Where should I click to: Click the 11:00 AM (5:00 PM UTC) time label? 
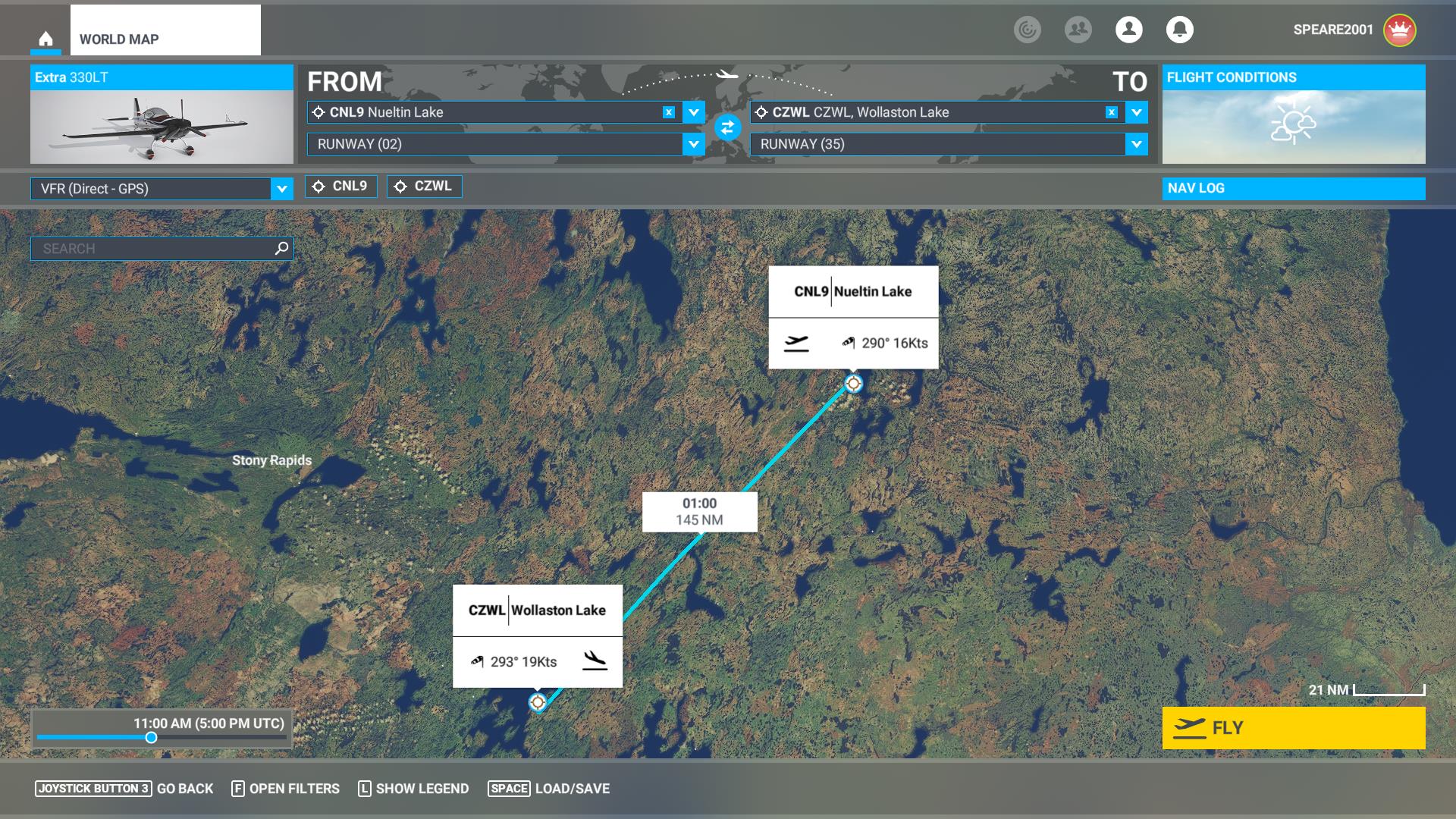209,723
